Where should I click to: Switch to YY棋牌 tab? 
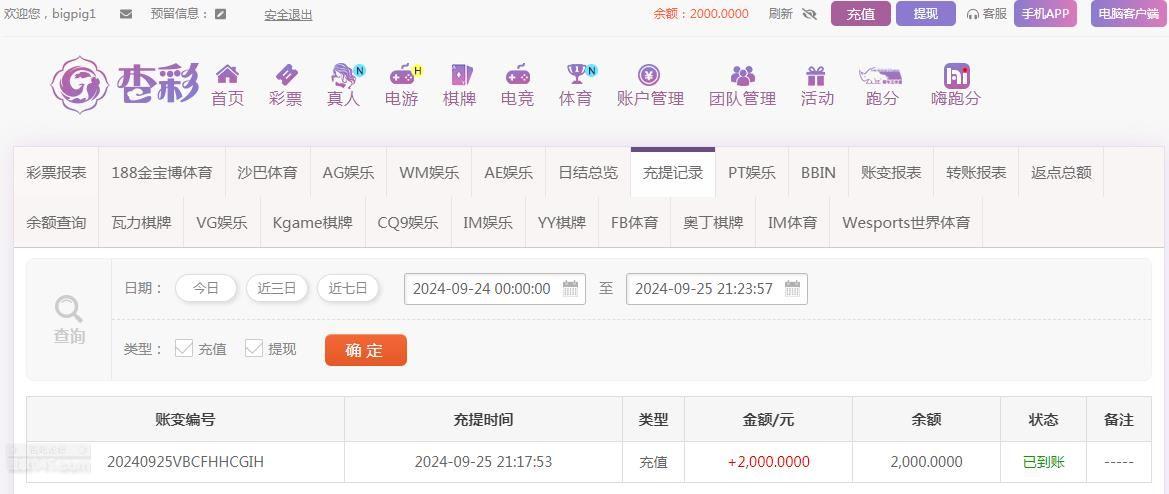(562, 223)
